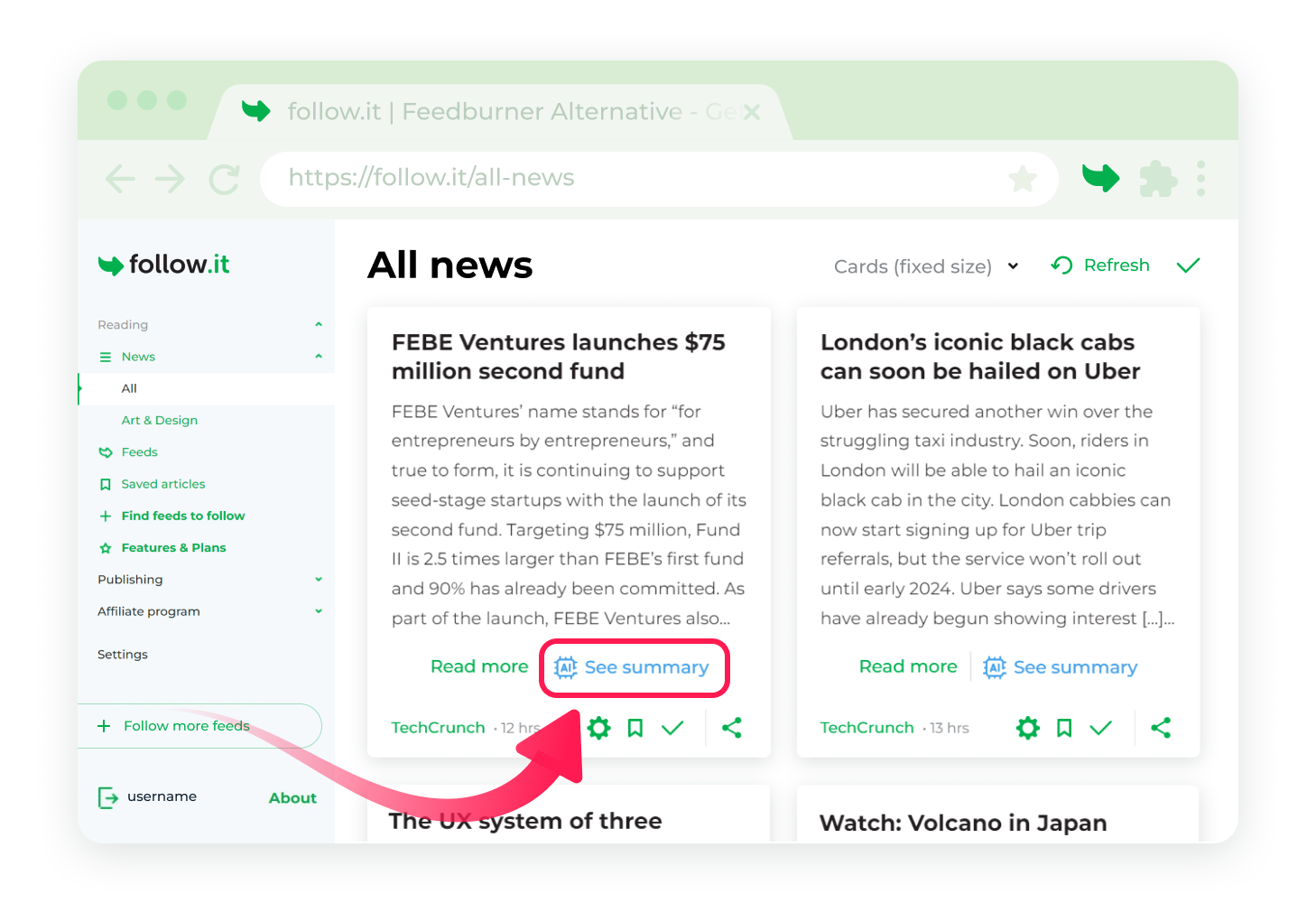Click Read more on London black cabs card

[x=908, y=666]
